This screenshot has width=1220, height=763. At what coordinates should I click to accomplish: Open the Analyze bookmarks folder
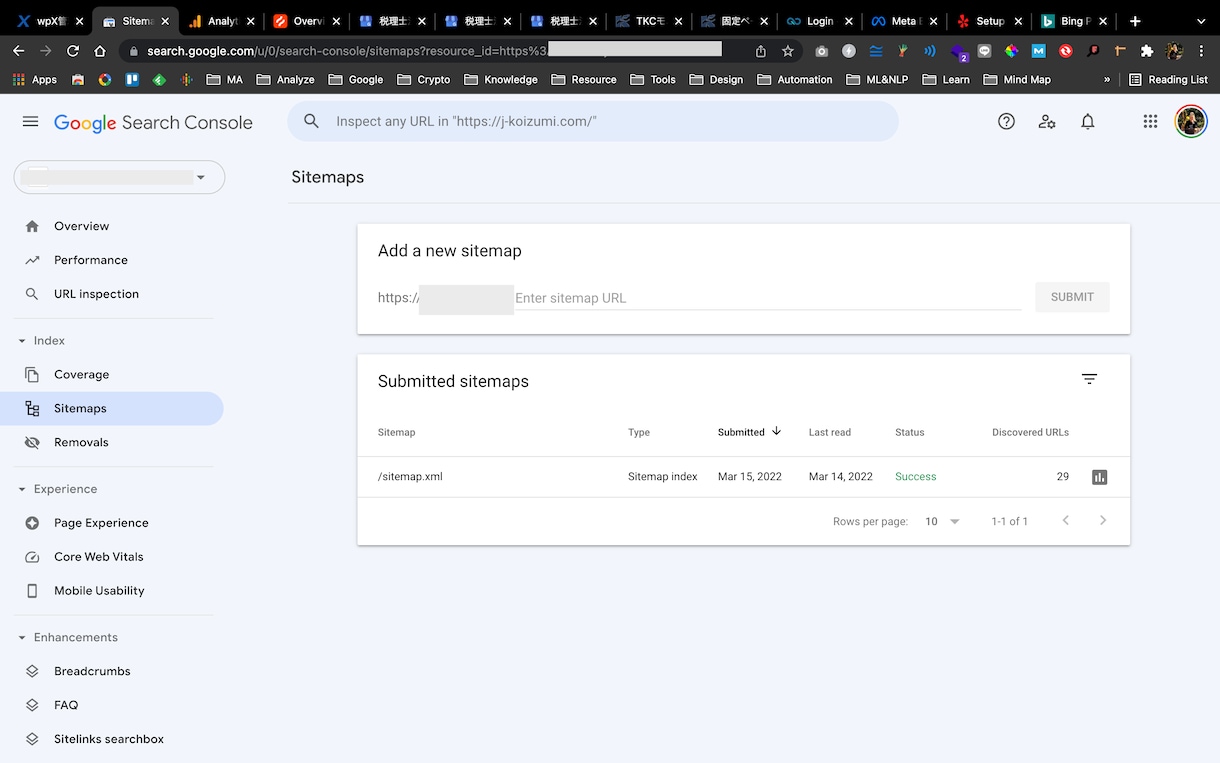tap(285, 79)
